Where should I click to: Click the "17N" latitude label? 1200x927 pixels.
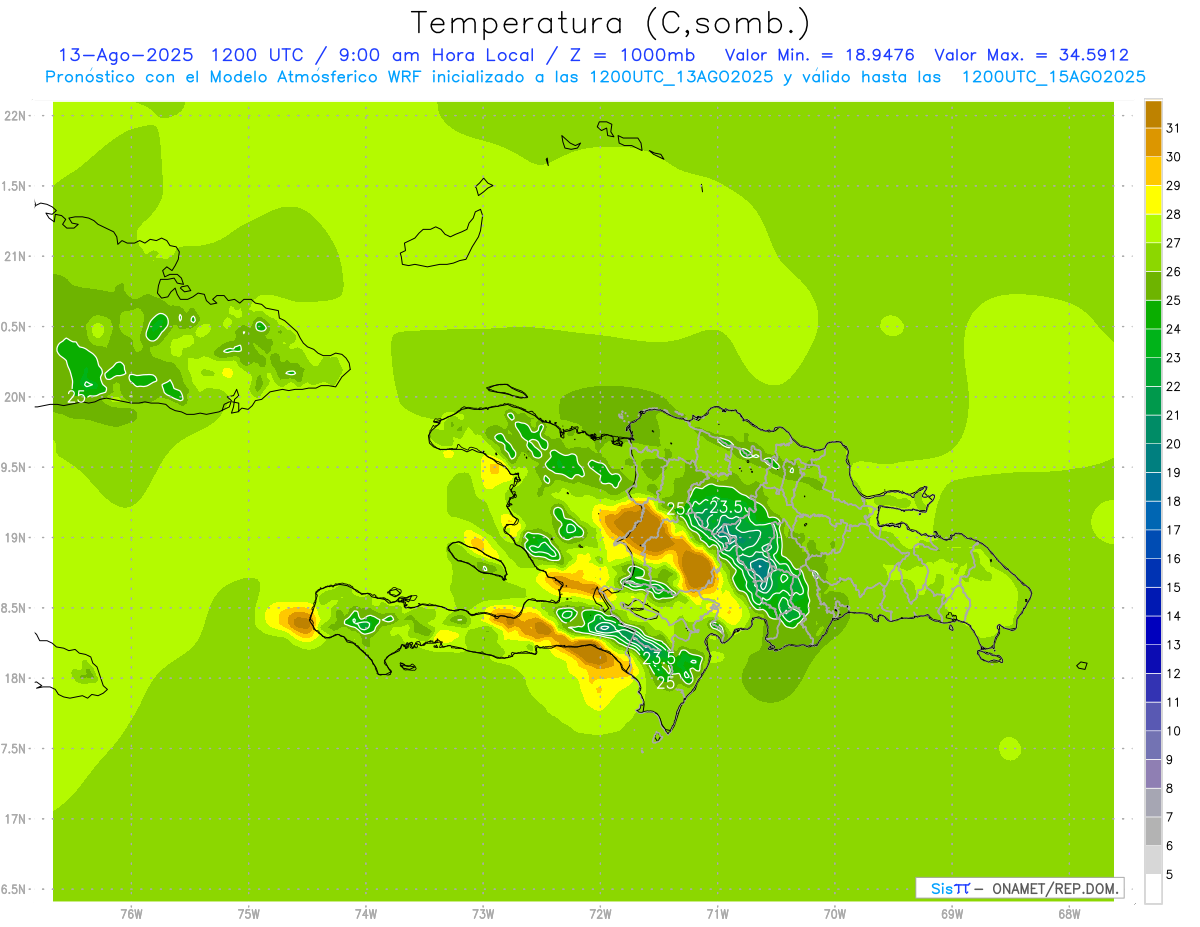[16, 819]
